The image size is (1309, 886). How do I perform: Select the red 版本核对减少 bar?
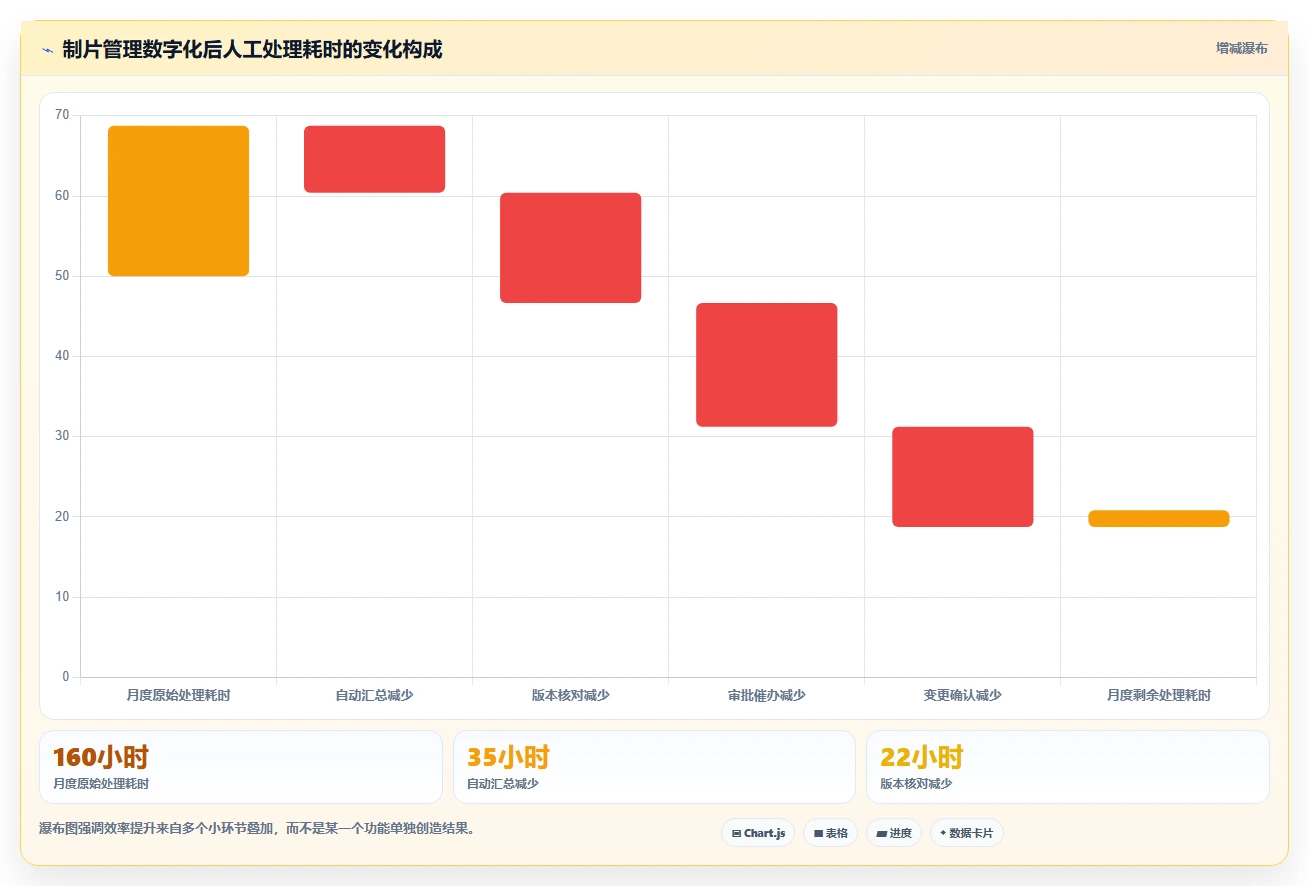tap(570, 248)
